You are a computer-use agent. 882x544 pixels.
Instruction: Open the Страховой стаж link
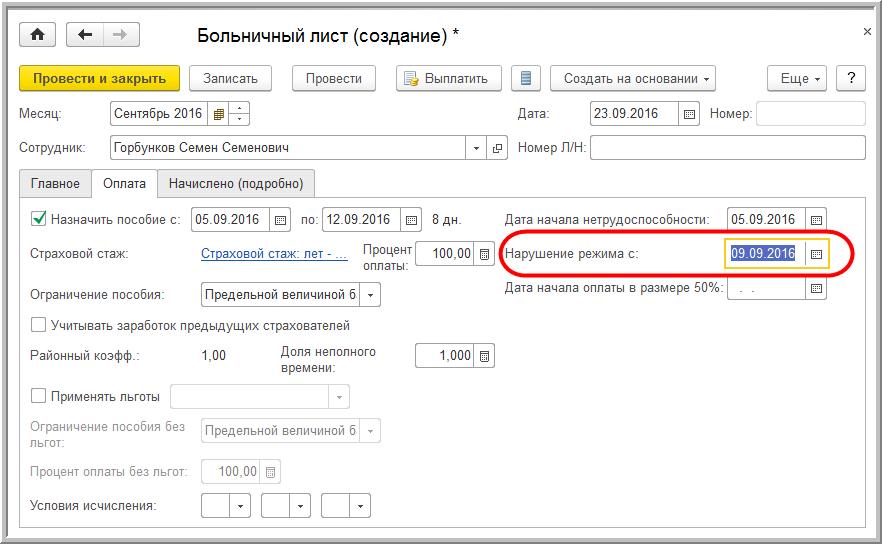tap(274, 254)
